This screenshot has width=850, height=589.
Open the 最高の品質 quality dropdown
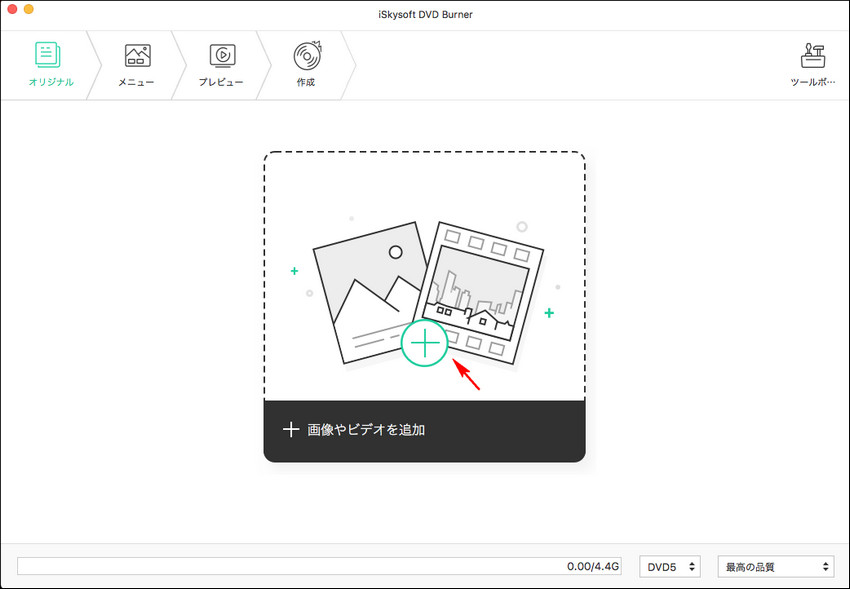(776, 567)
